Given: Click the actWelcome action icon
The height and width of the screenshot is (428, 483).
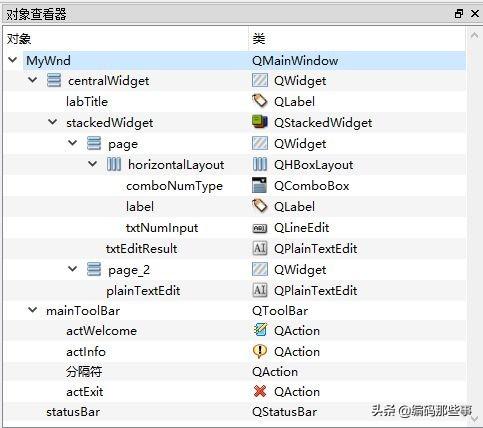Looking at the screenshot, I should click(x=260, y=330).
